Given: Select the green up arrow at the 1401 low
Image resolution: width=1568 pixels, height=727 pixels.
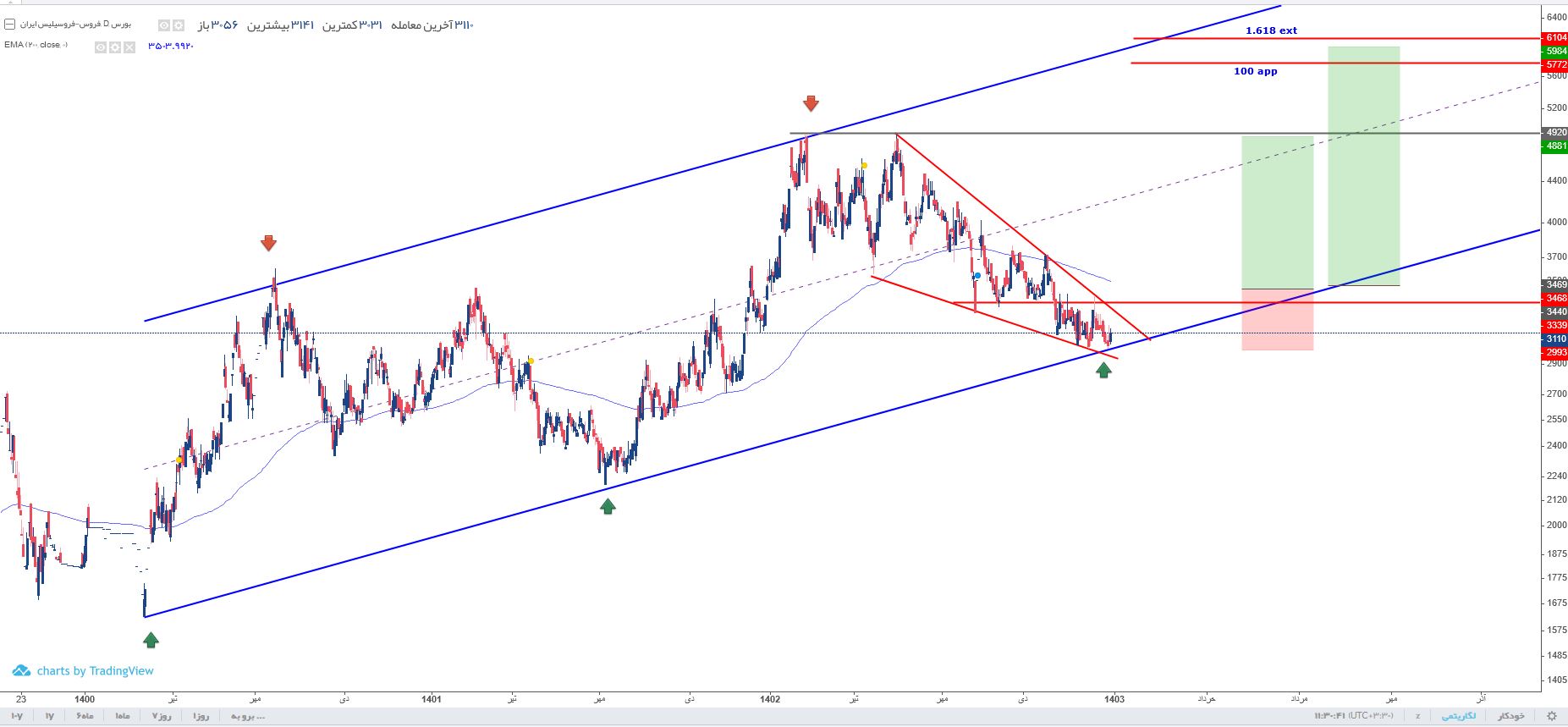Looking at the screenshot, I should [608, 506].
